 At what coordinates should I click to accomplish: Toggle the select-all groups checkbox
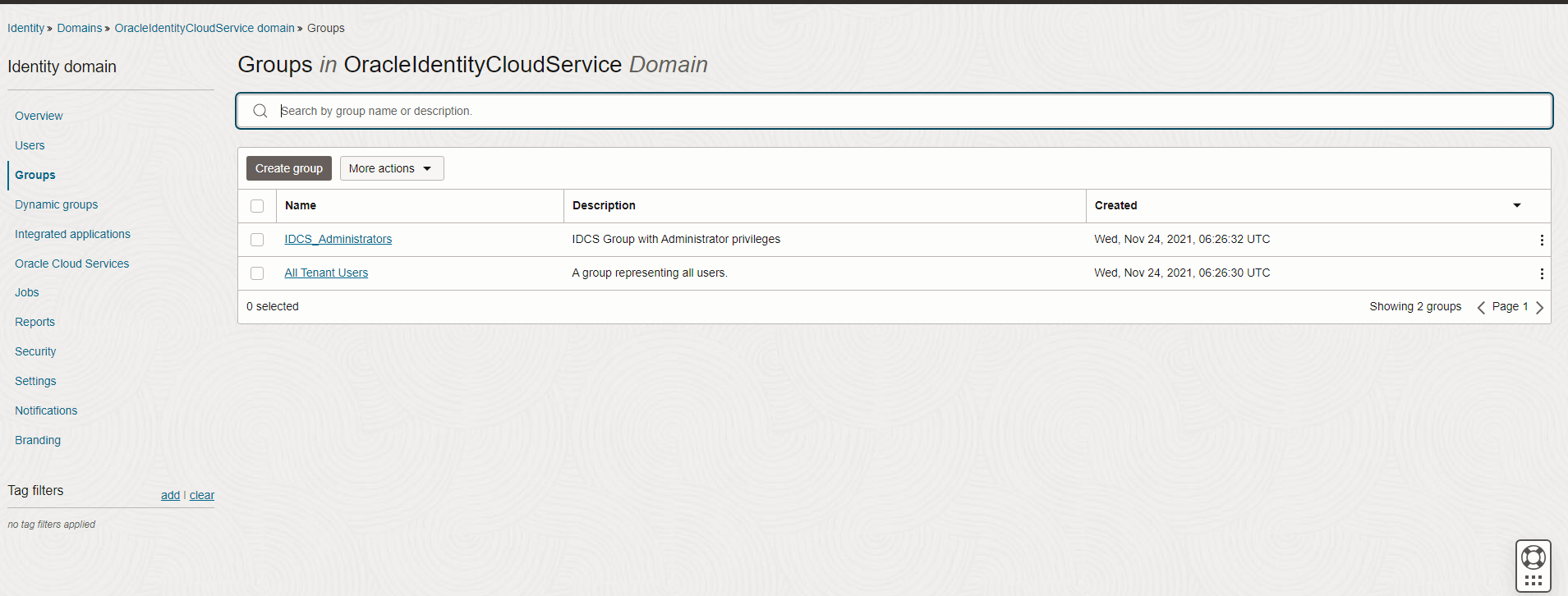(257, 206)
